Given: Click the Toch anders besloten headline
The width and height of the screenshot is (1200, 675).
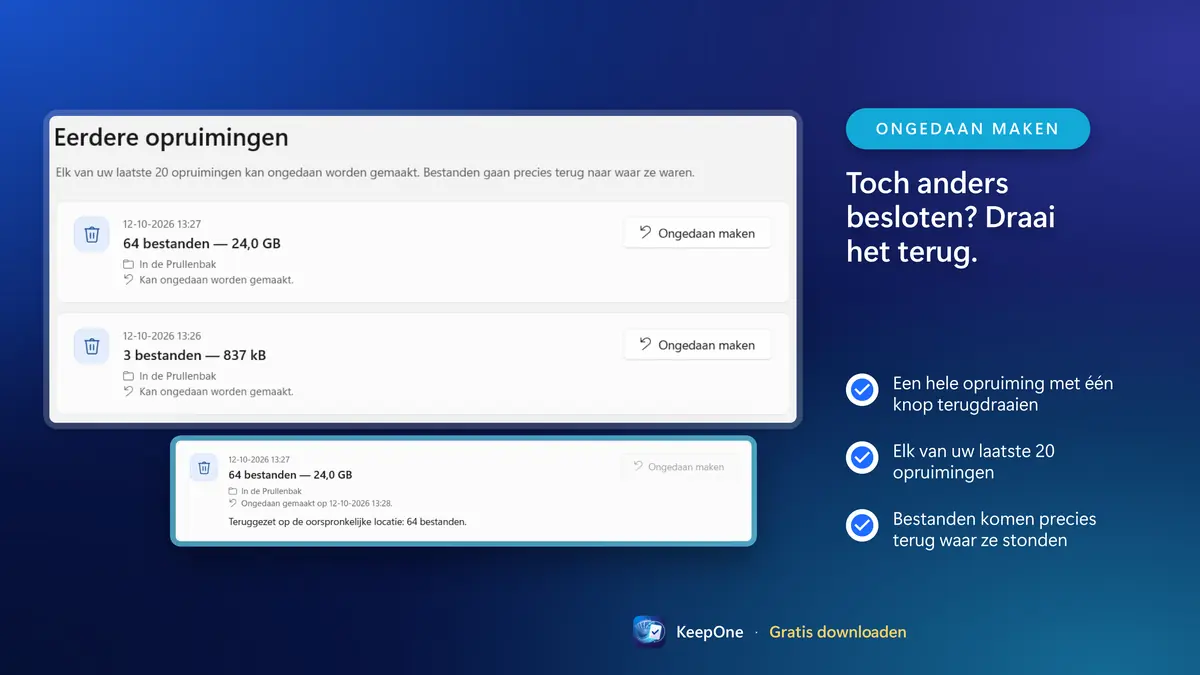Looking at the screenshot, I should point(950,218).
